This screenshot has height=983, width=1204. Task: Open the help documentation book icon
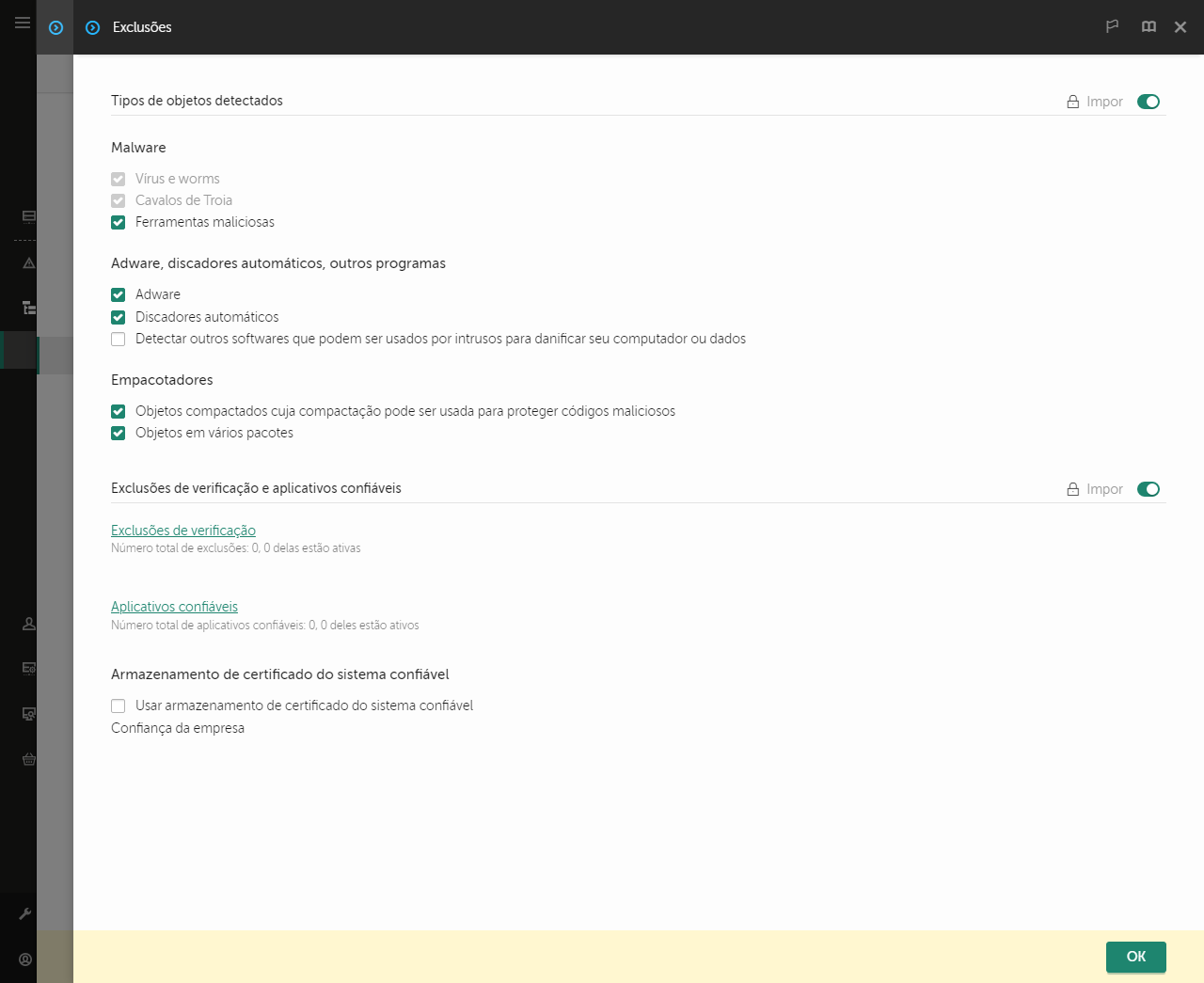1149,26
